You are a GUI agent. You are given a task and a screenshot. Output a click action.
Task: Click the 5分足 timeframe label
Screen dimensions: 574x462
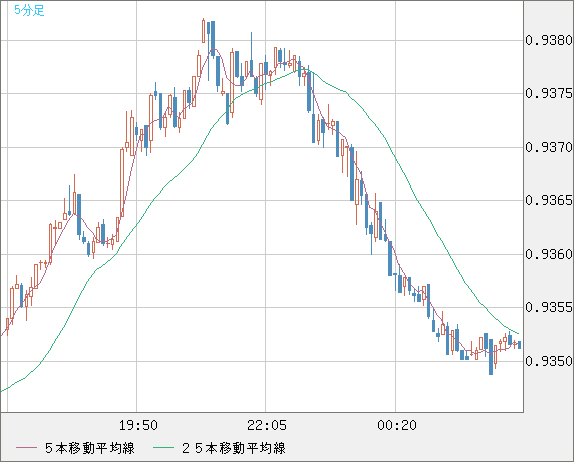[29, 10]
